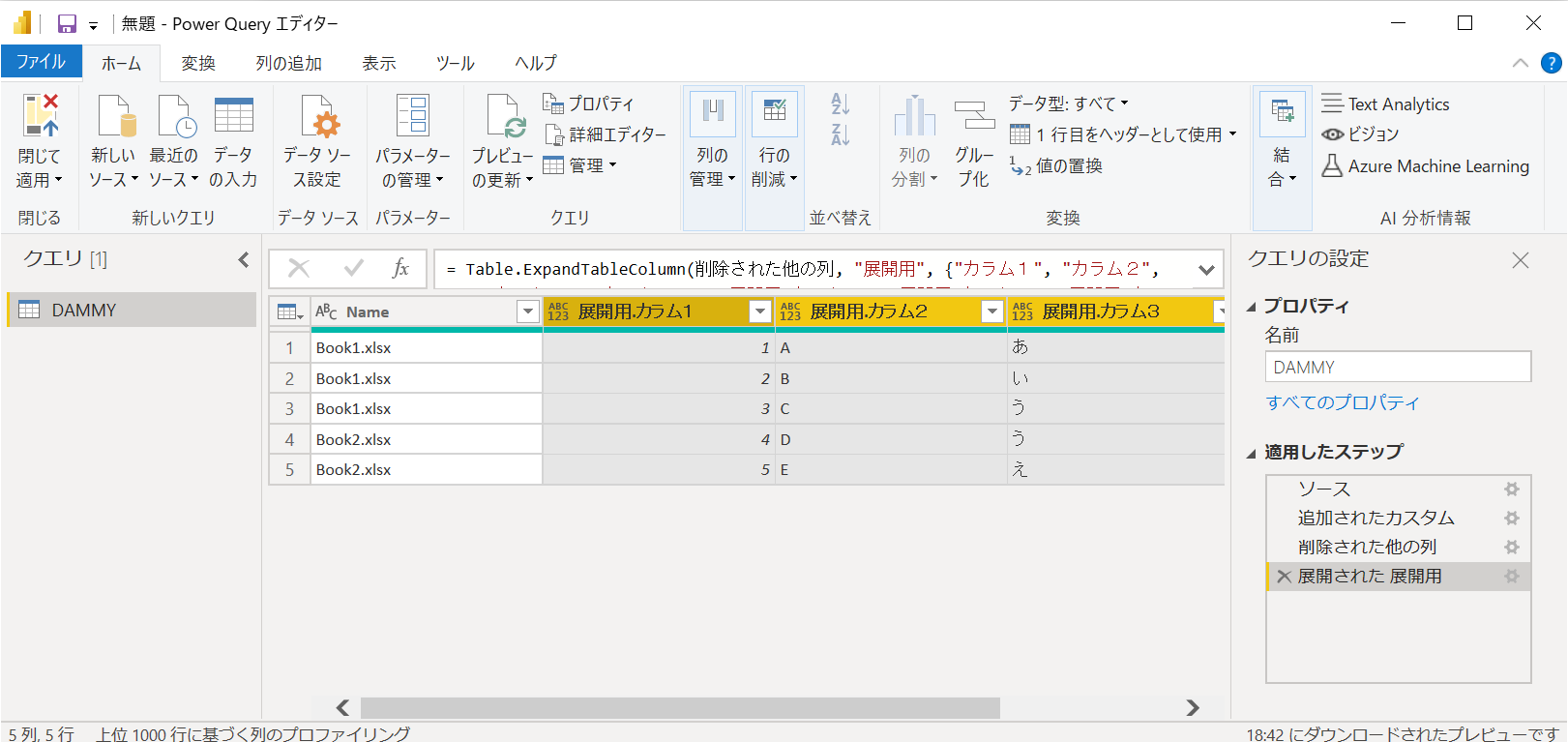1568x742 pixels.
Task: Click the Split Column icon
Action: point(914,115)
